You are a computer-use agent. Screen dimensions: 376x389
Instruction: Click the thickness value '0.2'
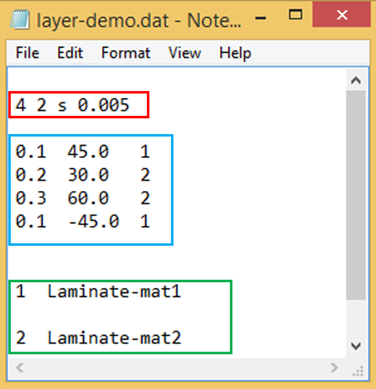tap(31, 175)
